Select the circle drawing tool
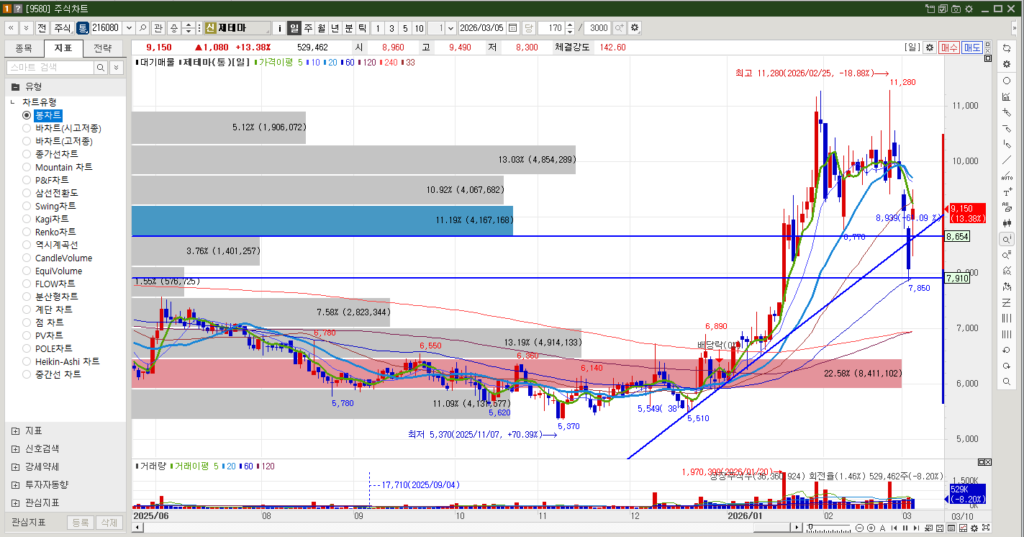Image resolution: width=1024 pixels, height=537 pixels. (x=1006, y=80)
